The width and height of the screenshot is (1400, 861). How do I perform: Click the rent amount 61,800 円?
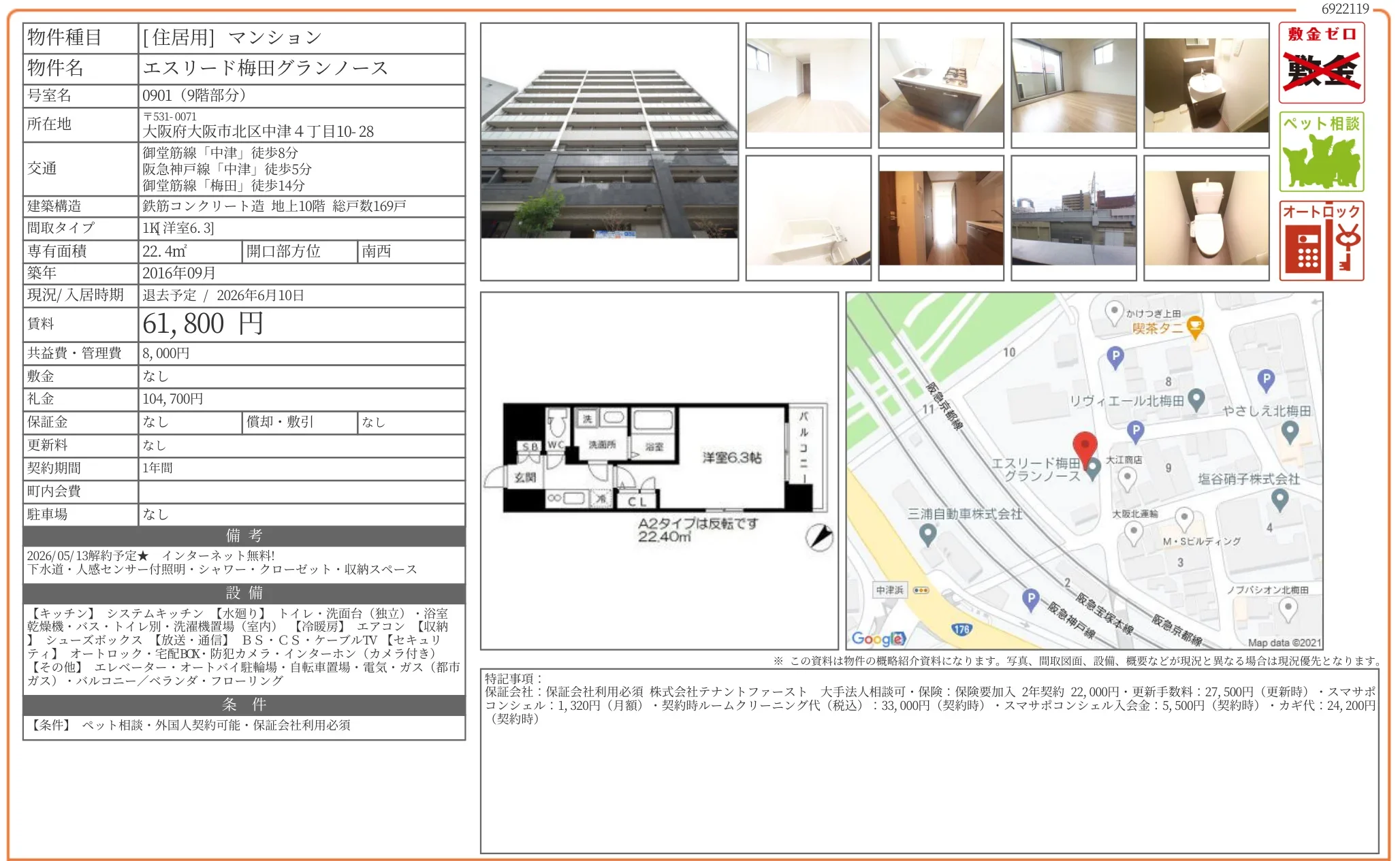(202, 324)
